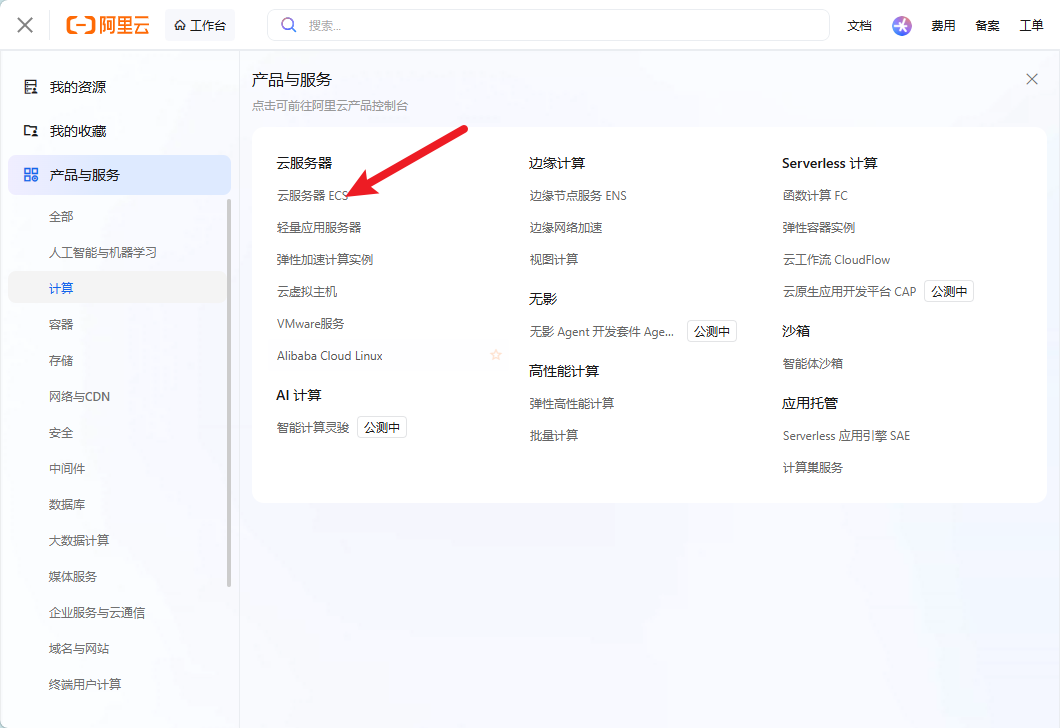This screenshot has width=1060, height=728.
Task: Select the 全部 category
Action: click(x=61, y=216)
